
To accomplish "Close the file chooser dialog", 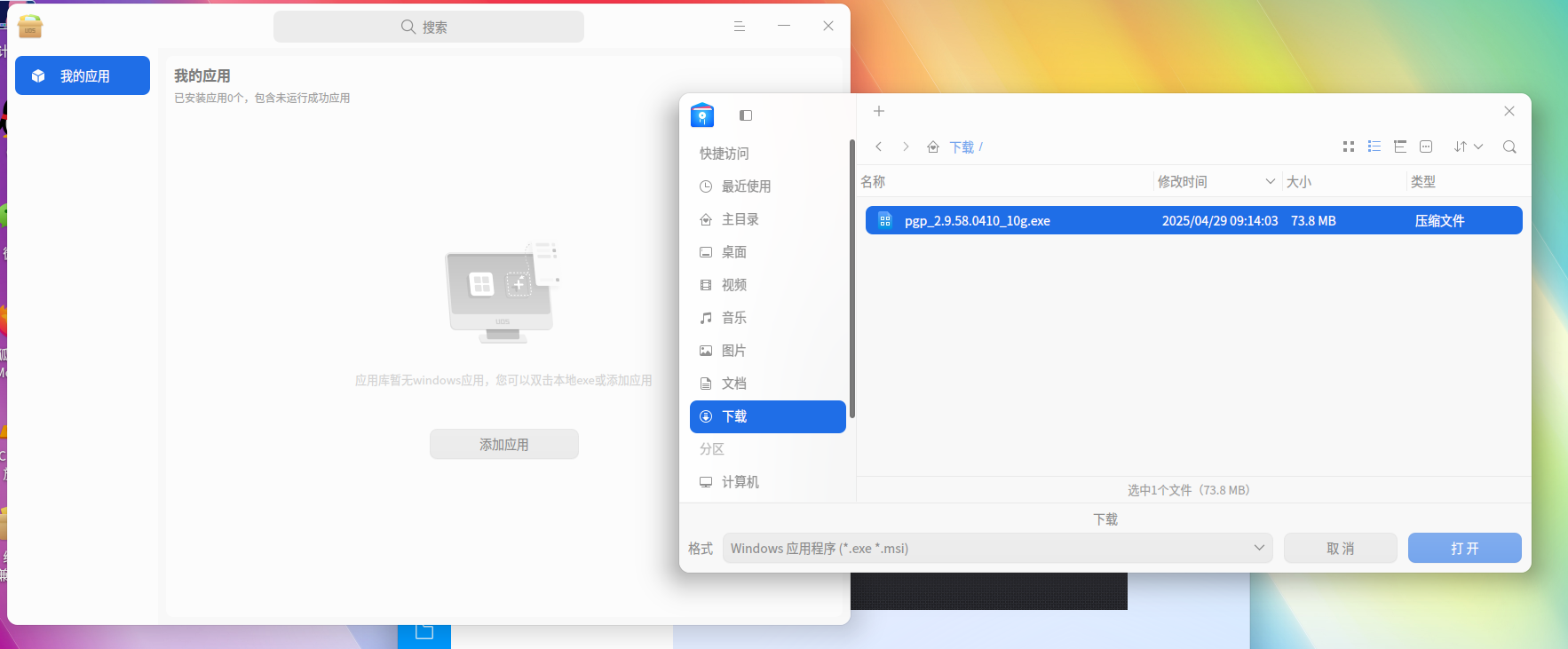I will point(1509,111).
